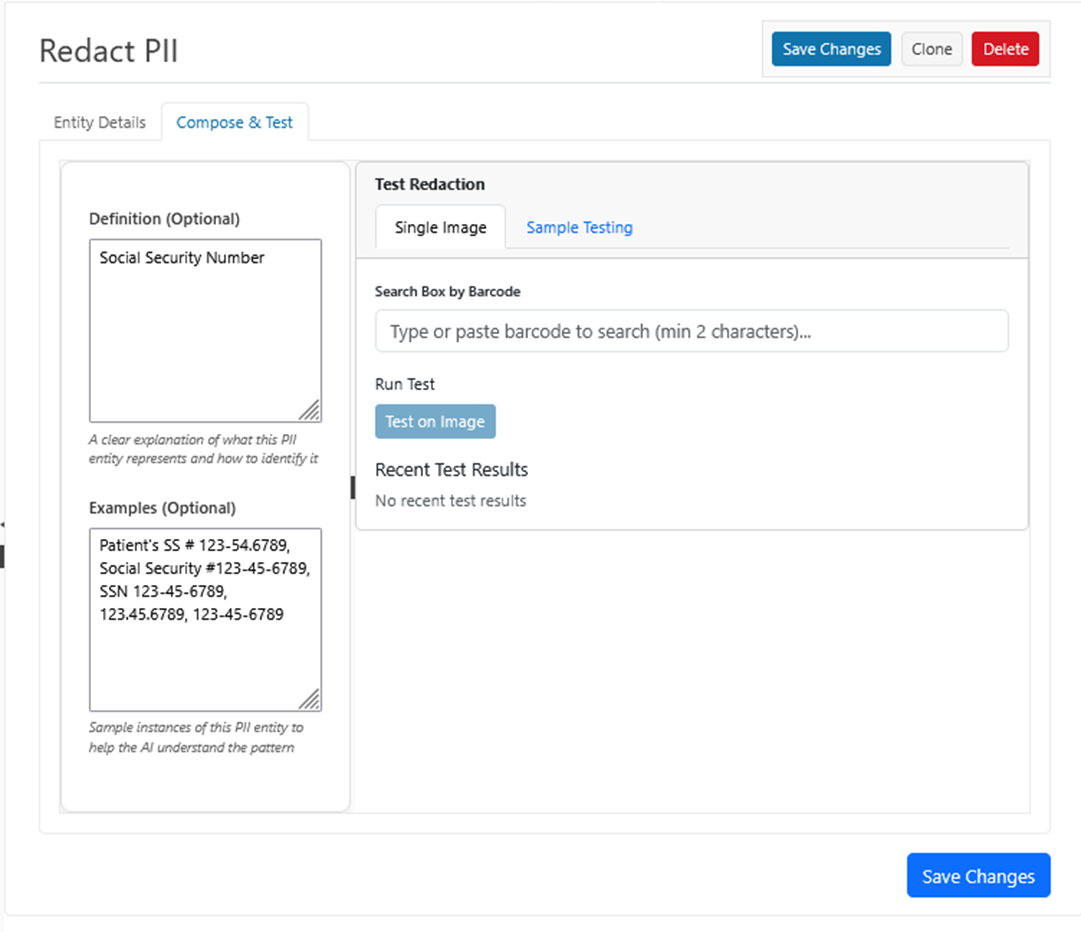Open the Single Image tab
The height and width of the screenshot is (932, 1081).
[x=440, y=227]
